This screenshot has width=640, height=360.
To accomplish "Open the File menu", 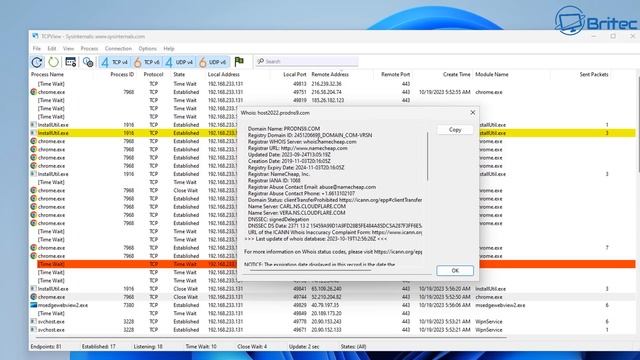I will point(37,49).
